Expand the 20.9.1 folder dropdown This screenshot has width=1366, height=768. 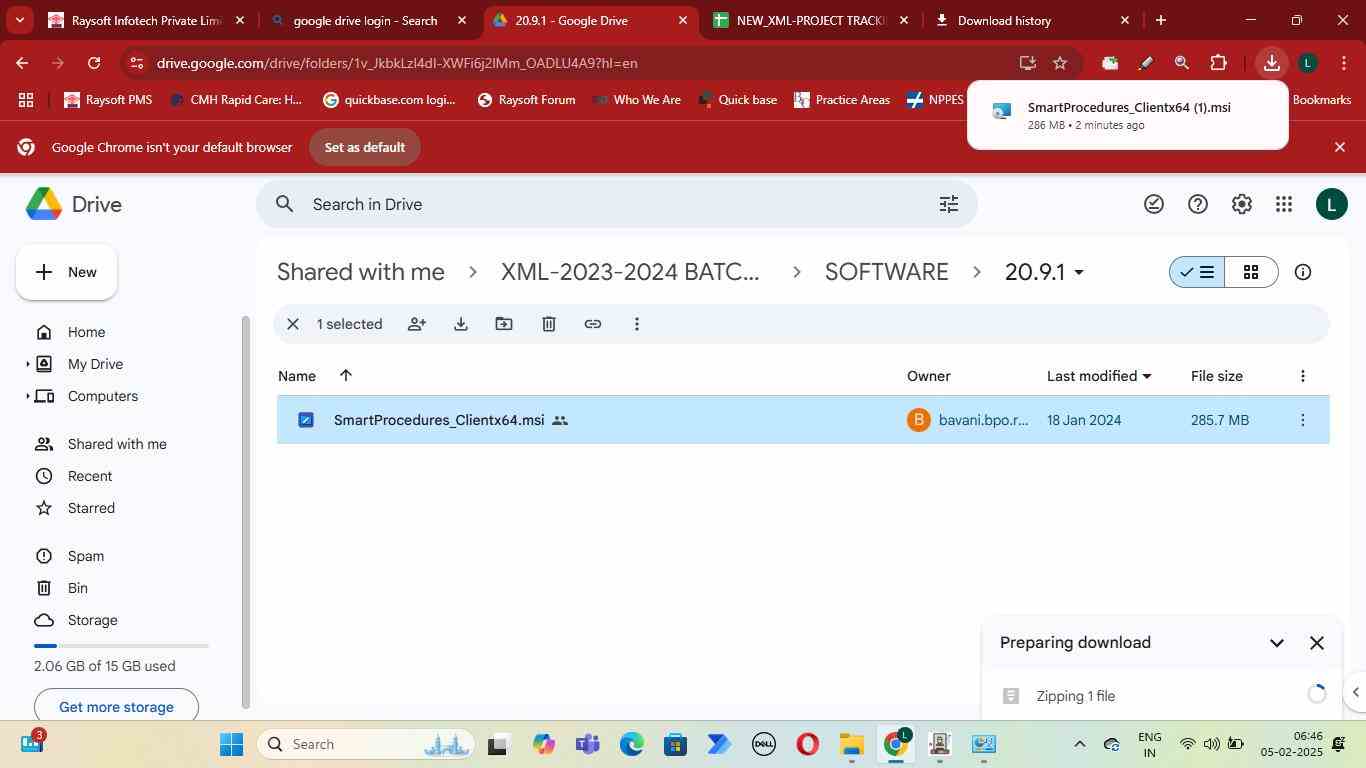(x=1078, y=272)
